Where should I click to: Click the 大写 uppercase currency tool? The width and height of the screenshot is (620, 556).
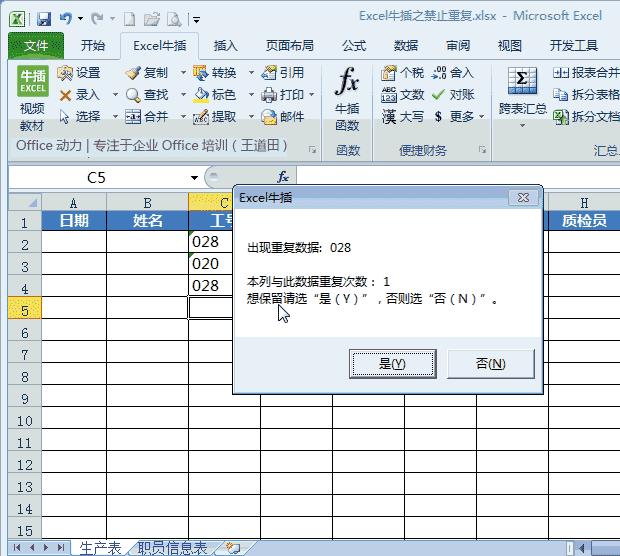[402, 117]
